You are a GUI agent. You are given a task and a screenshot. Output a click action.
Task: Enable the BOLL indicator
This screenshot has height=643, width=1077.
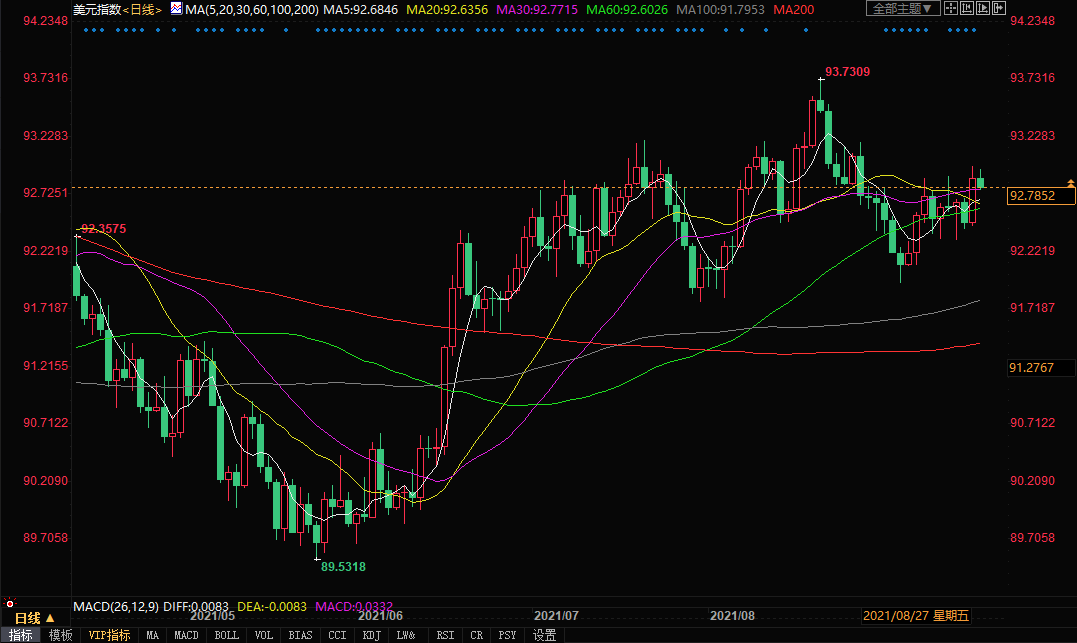227,635
